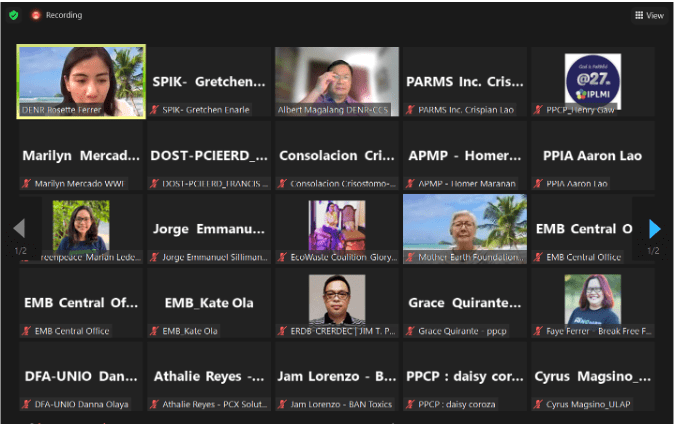Click the green encryption shield icon
Image resolution: width=675 pixels, height=424 pixels.
coord(13,15)
